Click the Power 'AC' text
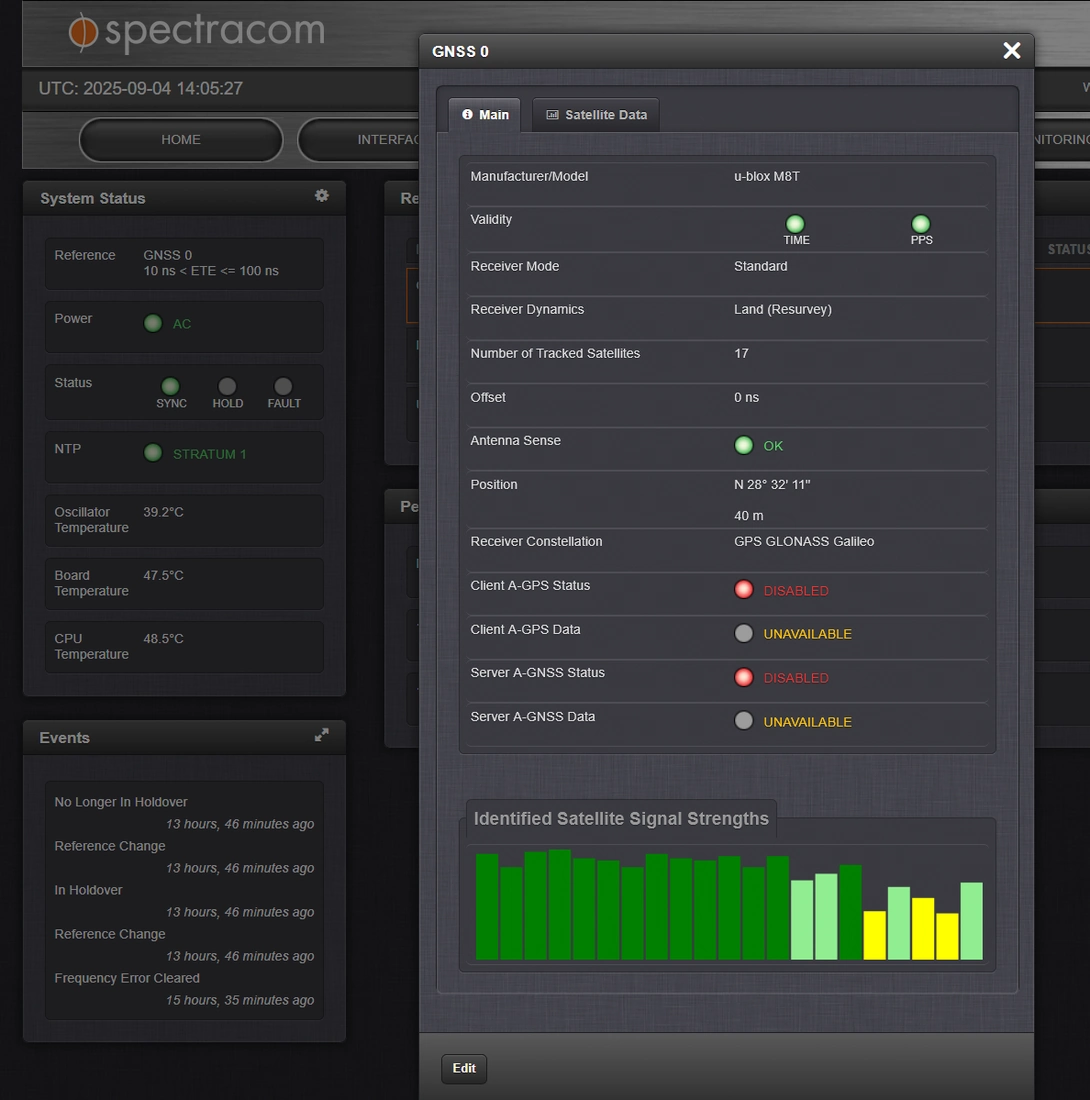This screenshot has width=1090, height=1100. 182,324
